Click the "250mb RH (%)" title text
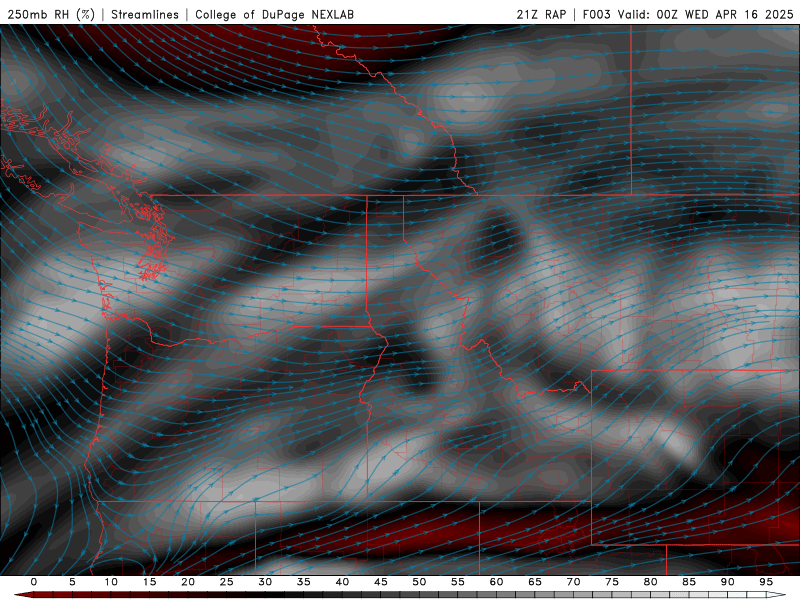Viewport: 800px width, 600px height. [51, 14]
